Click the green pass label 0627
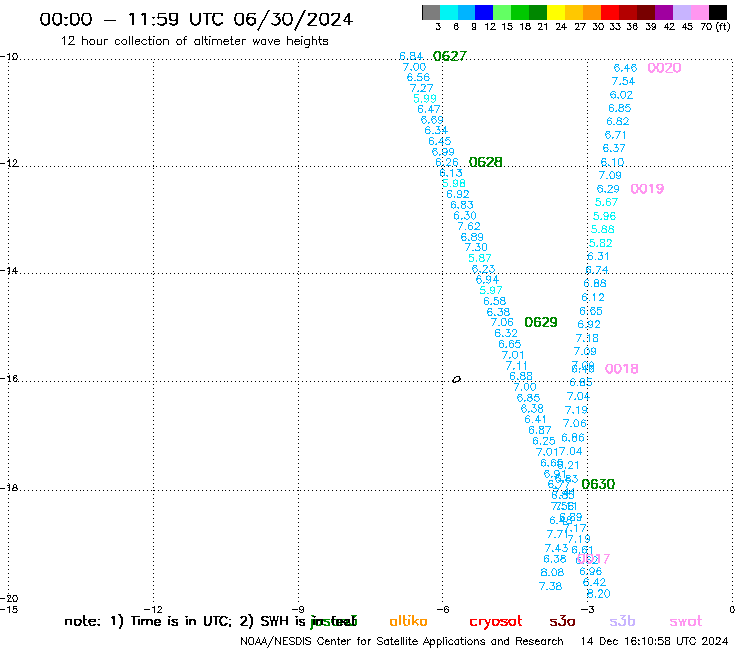 (x=449, y=56)
